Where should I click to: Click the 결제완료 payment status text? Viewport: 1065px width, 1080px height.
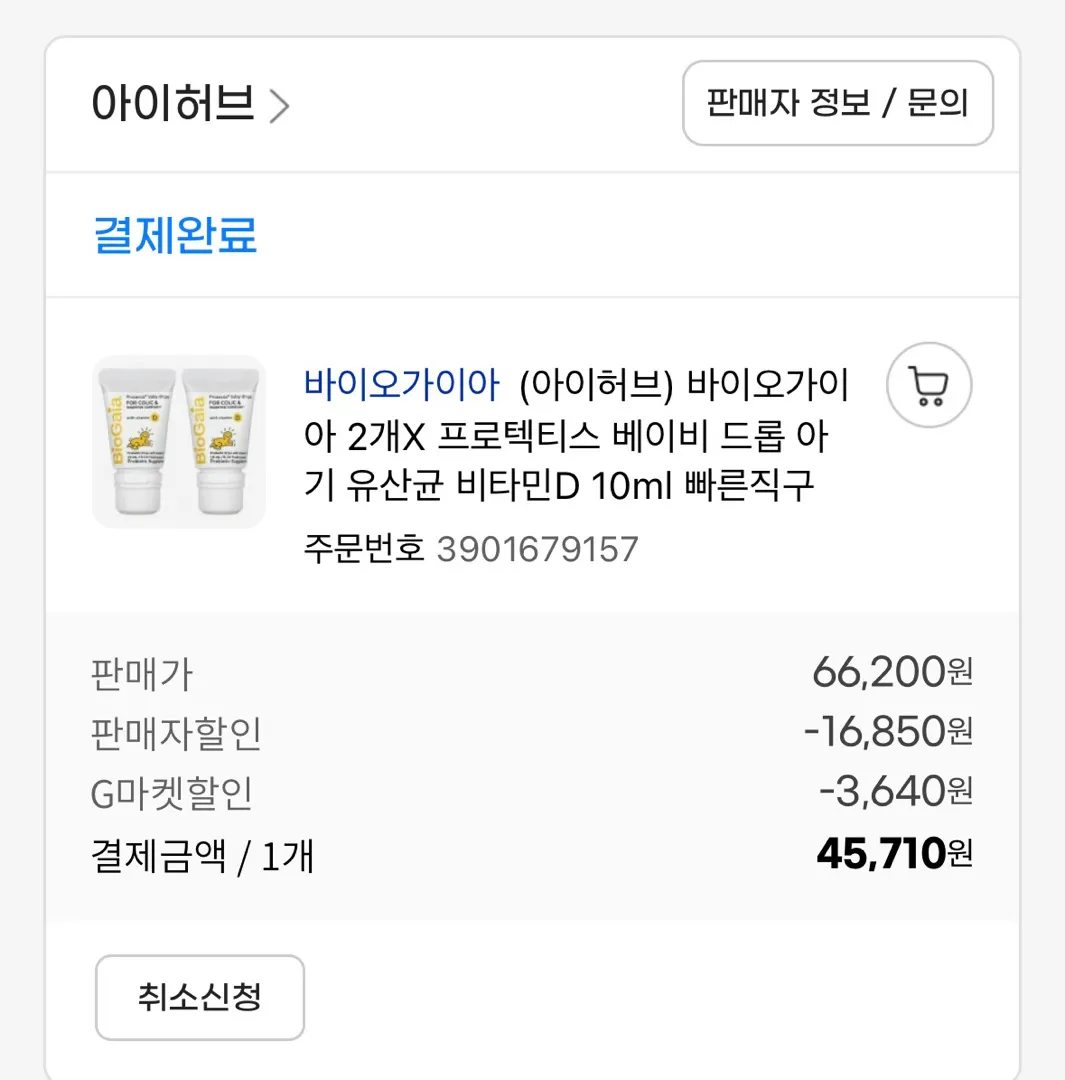coord(175,235)
